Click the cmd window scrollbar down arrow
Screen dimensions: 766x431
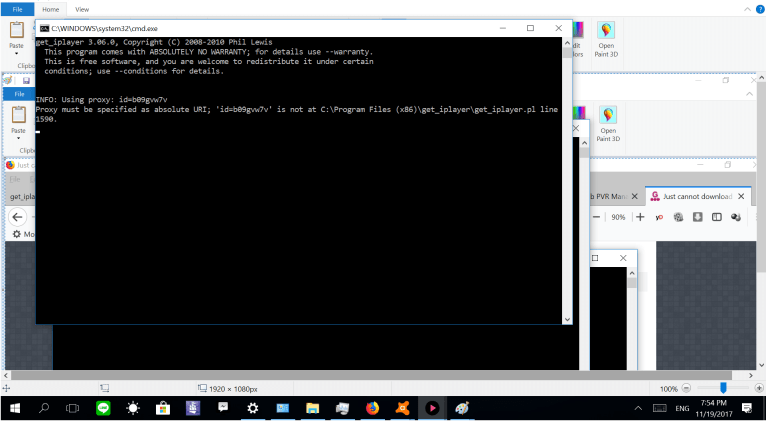click(x=568, y=319)
